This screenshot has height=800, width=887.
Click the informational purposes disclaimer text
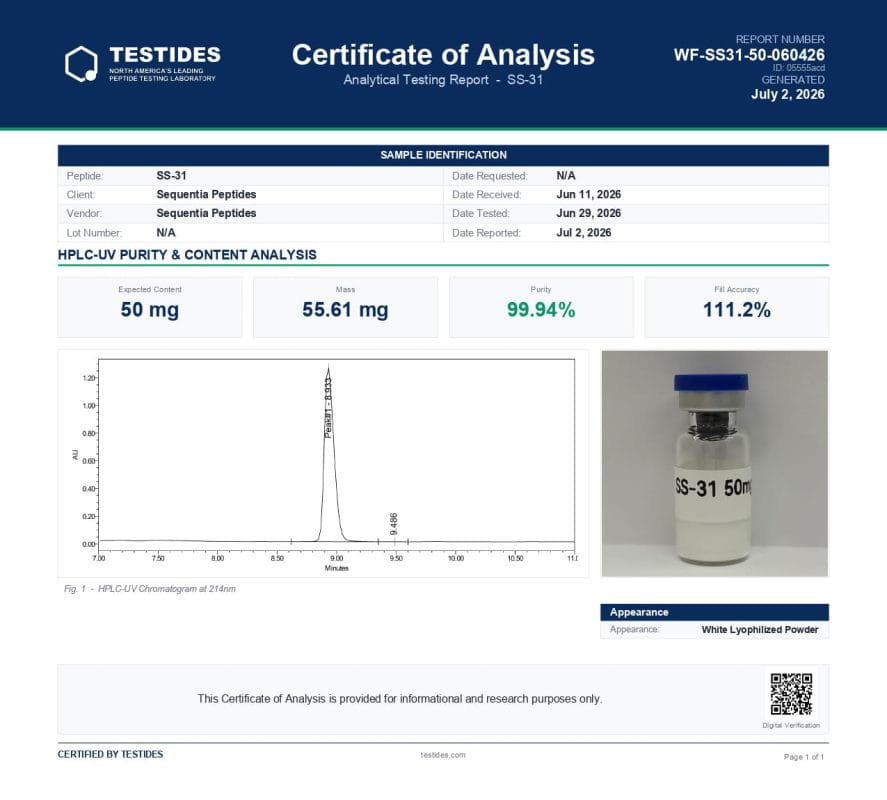[399, 699]
